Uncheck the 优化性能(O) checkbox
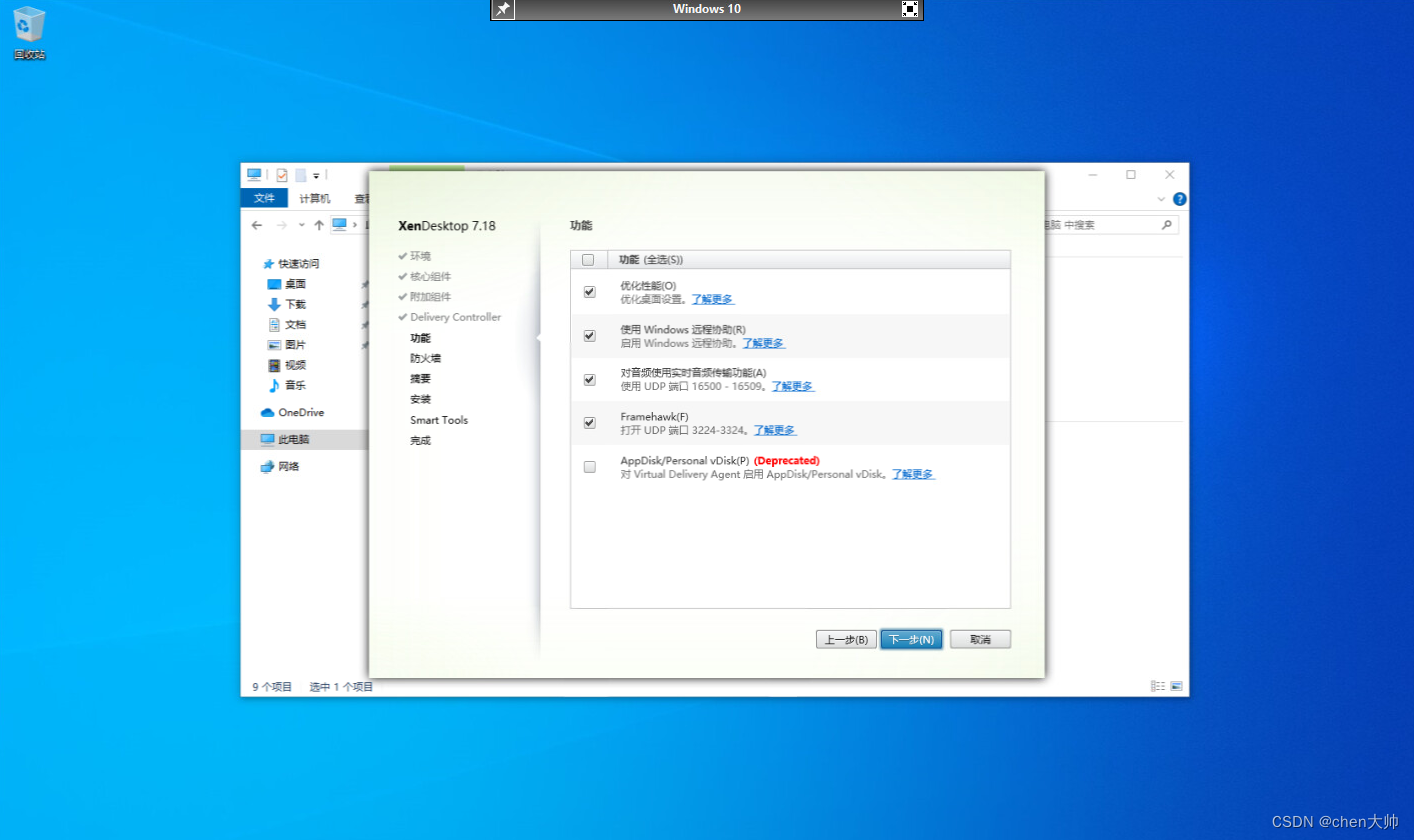The image size is (1414, 840). coord(589,292)
